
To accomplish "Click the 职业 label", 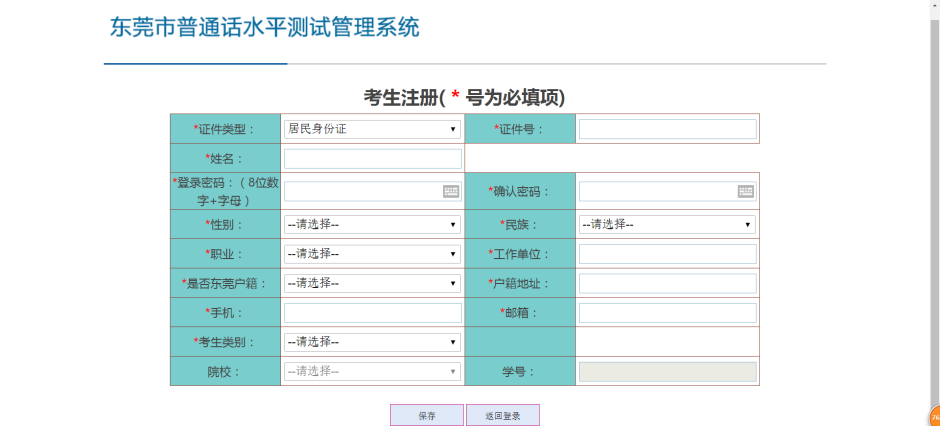I will tap(225, 254).
